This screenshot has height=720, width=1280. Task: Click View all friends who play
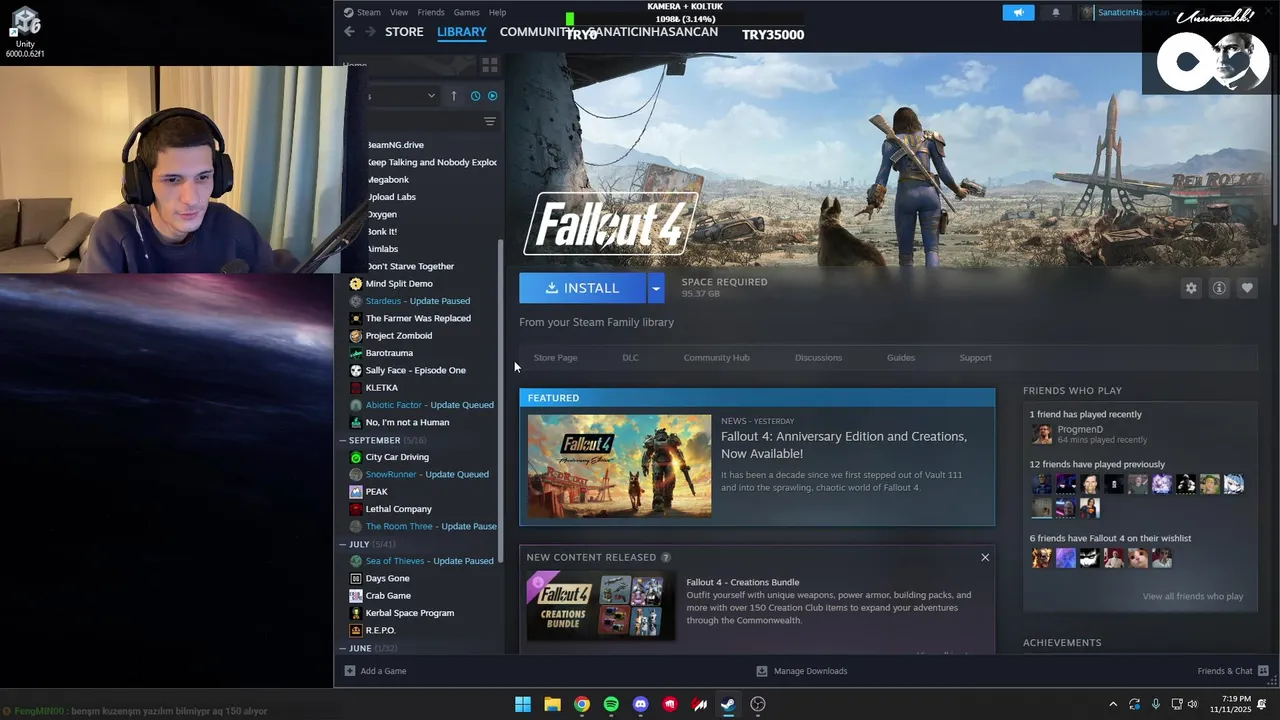coord(1192,596)
